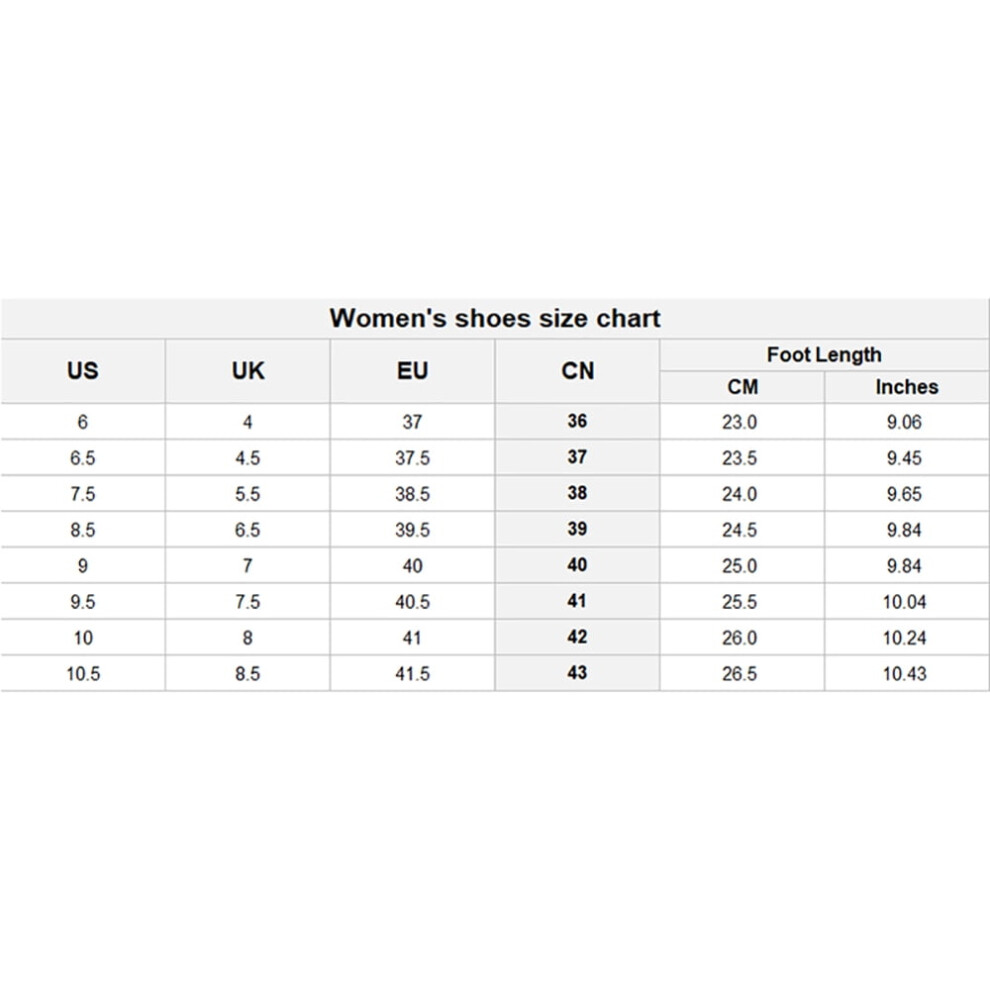Select the 25.0 CM foot length cell

coord(742,566)
